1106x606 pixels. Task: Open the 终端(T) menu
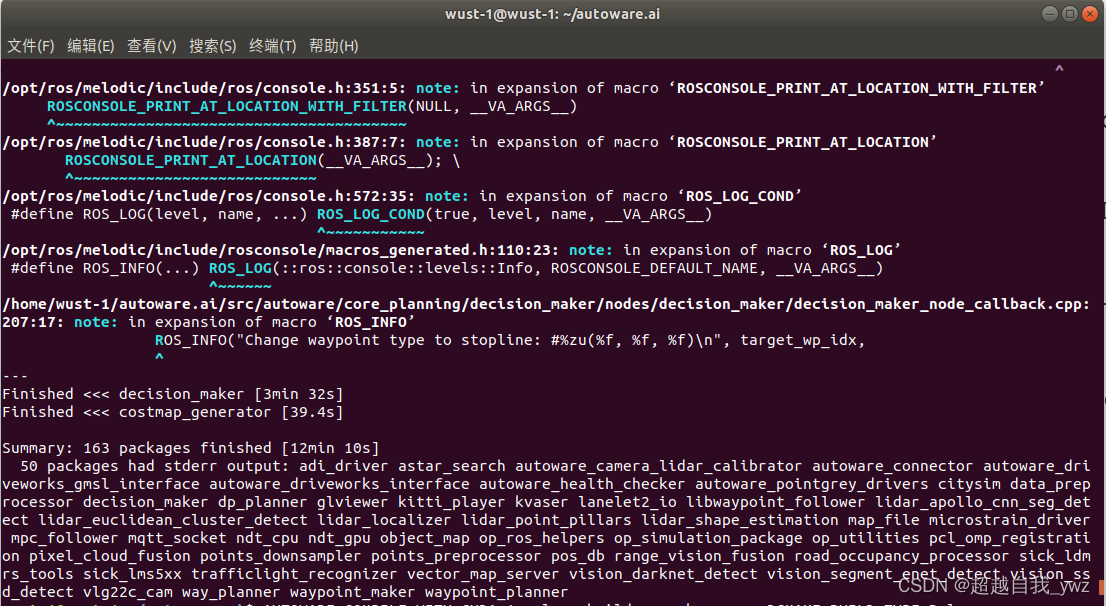(x=273, y=45)
